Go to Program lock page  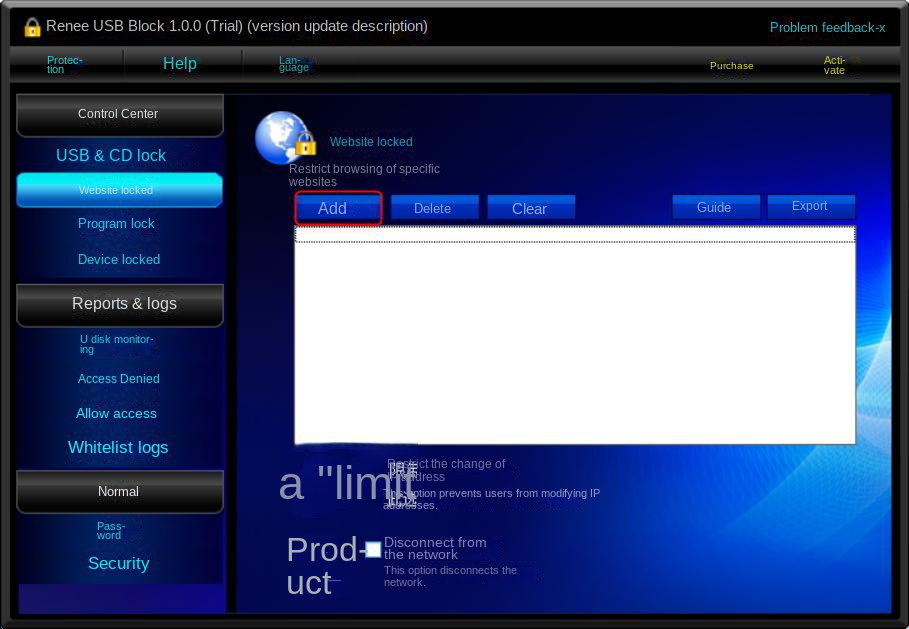[116, 224]
